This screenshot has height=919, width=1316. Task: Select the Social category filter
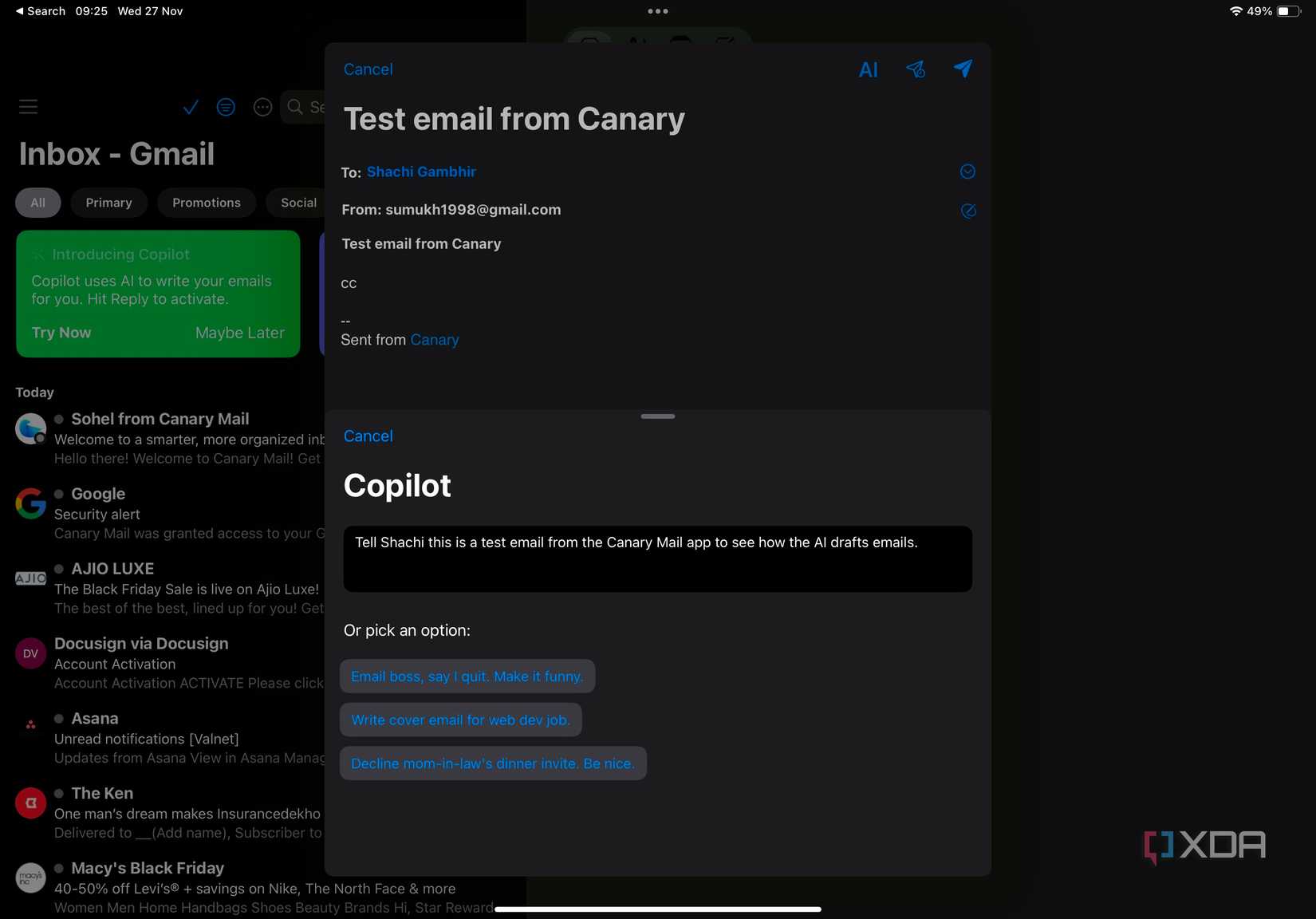(x=297, y=203)
